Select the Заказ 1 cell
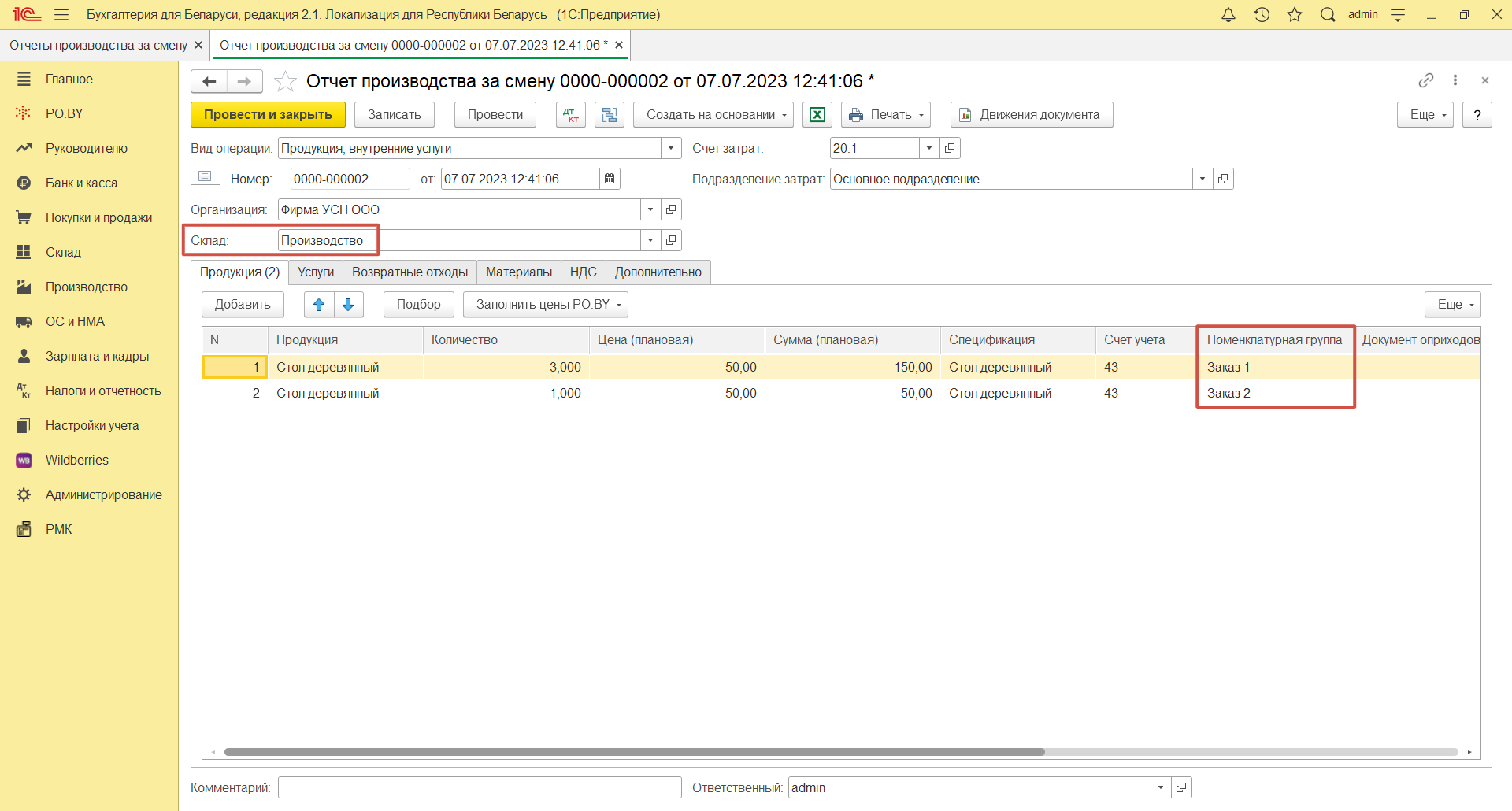Viewport: 1512px width, 811px height. [1275, 367]
